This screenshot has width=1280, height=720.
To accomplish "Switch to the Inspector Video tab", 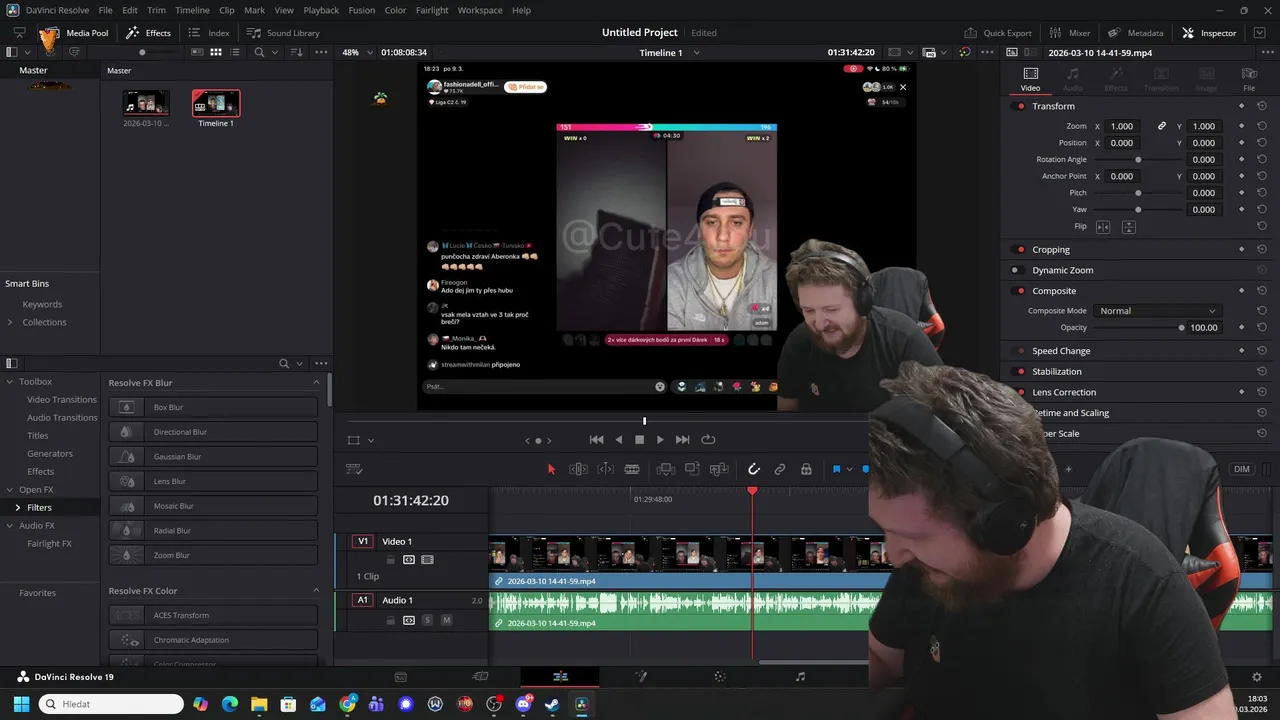I will [1030, 79].
